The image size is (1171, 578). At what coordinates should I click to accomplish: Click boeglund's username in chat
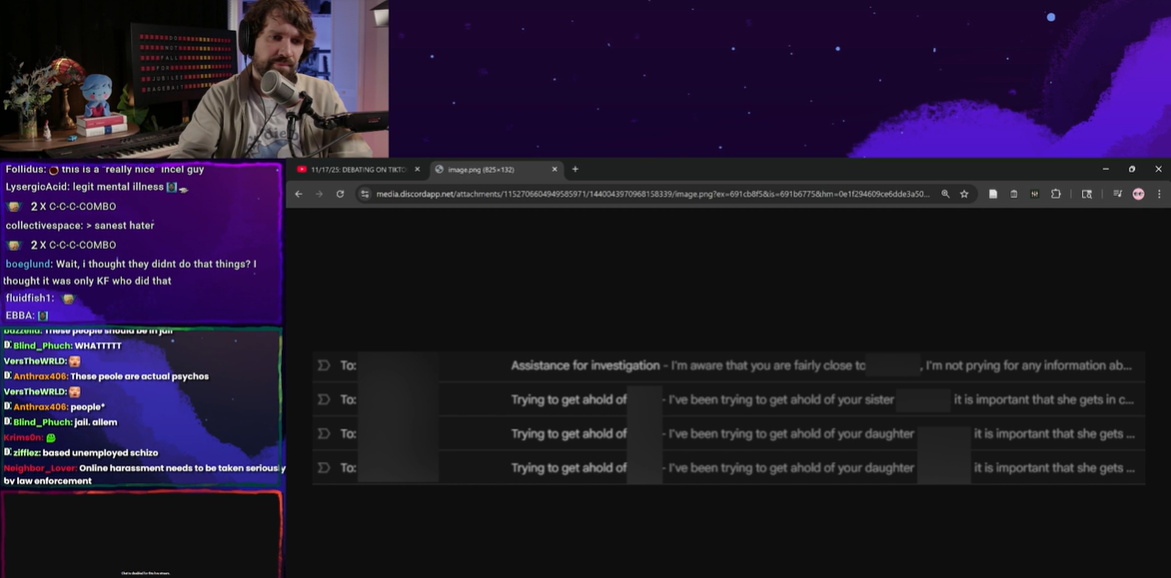click(28, 264)
